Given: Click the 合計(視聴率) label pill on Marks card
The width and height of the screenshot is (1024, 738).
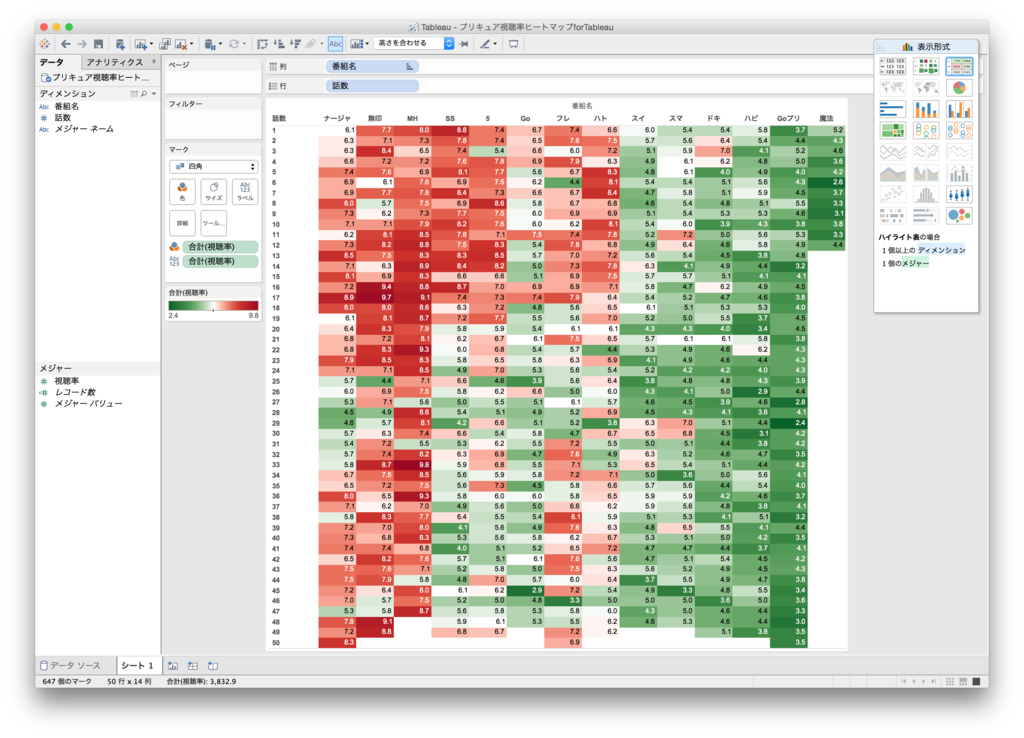Looking at the screenshot, I should click(220, 261).
